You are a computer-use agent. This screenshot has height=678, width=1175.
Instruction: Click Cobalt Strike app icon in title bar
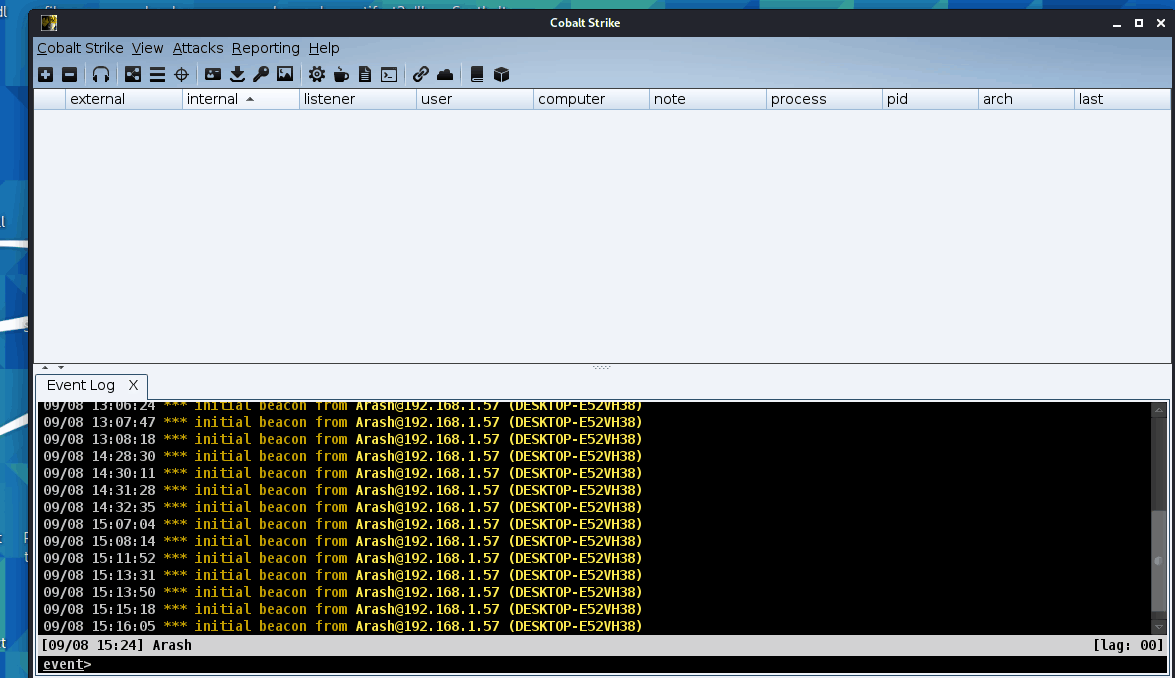tap(49, 23)
